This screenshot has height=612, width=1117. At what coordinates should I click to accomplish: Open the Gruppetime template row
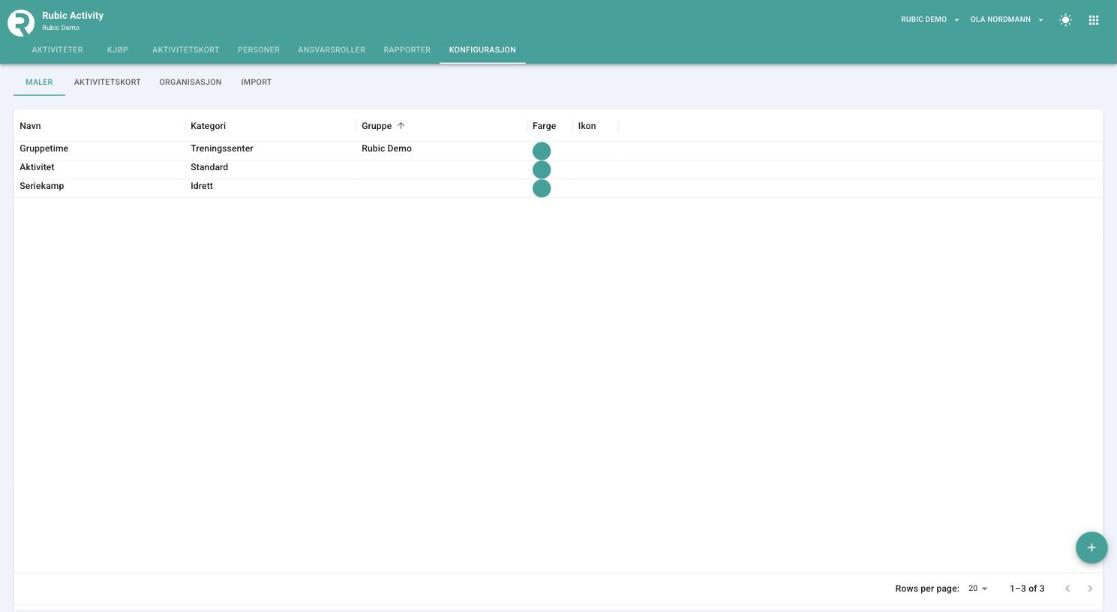coord(558,150)
